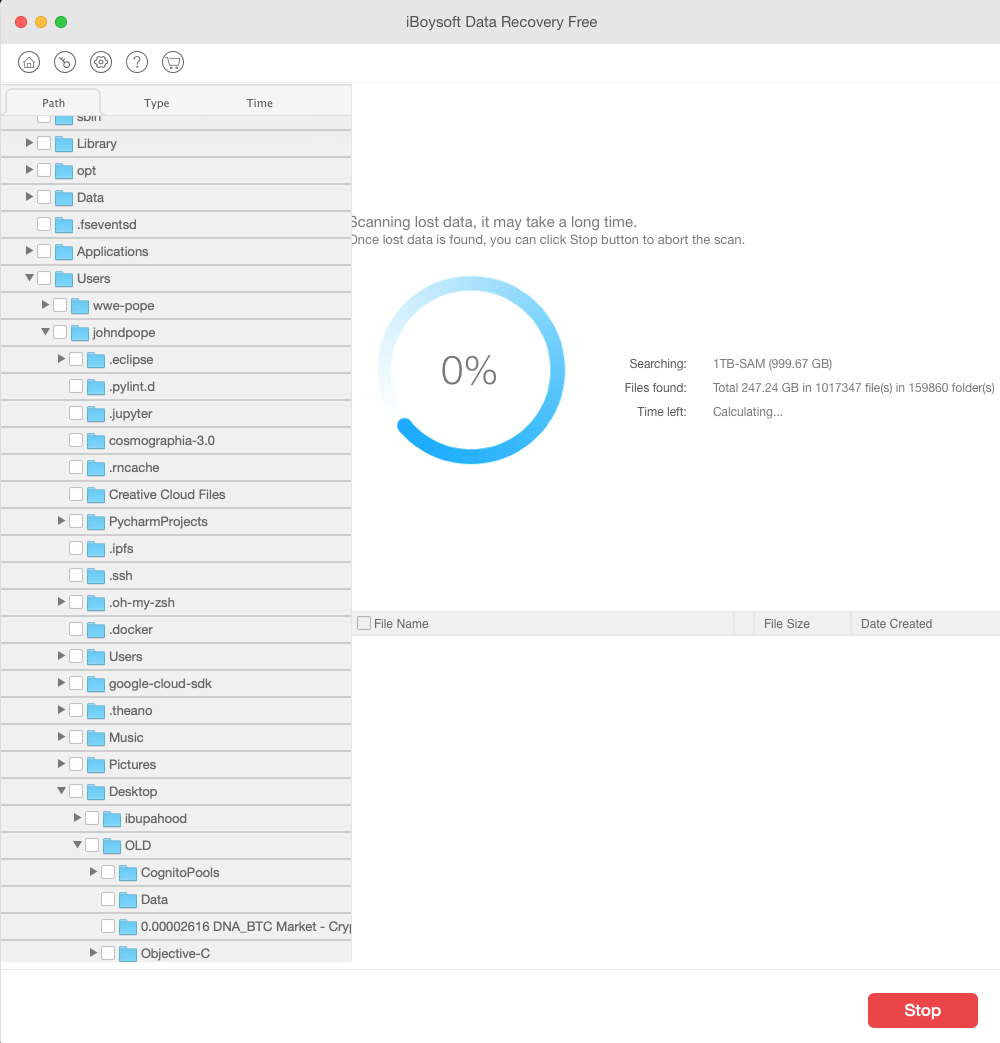This screenshot has width=1000, height=1043.
Task: Select the Time tab
Action: click(259, 102)
